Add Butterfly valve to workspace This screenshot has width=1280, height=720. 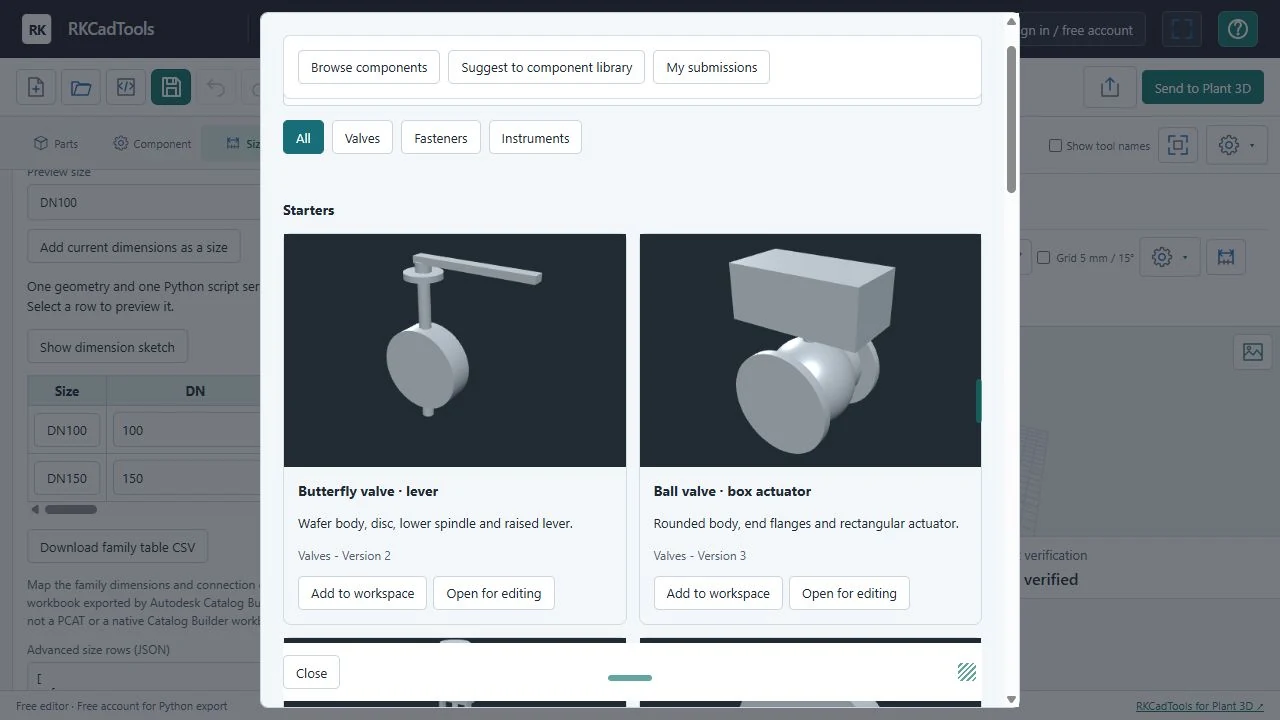(x=362, y=593)
